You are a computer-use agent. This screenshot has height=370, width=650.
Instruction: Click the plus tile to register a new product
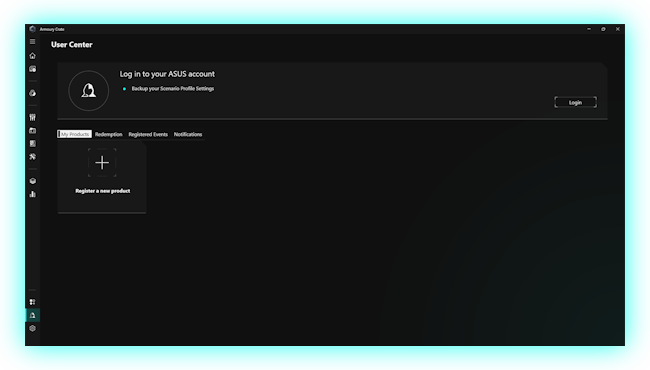pos(102,162)
